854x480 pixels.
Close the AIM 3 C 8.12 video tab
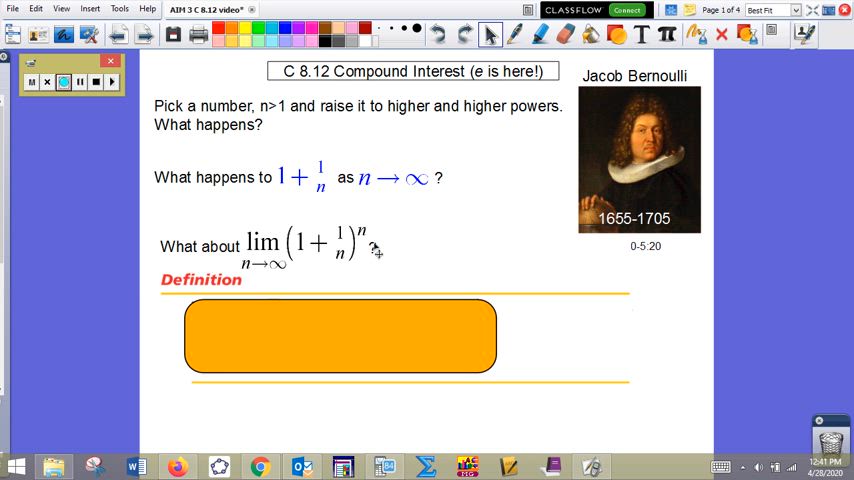(252, 10)
